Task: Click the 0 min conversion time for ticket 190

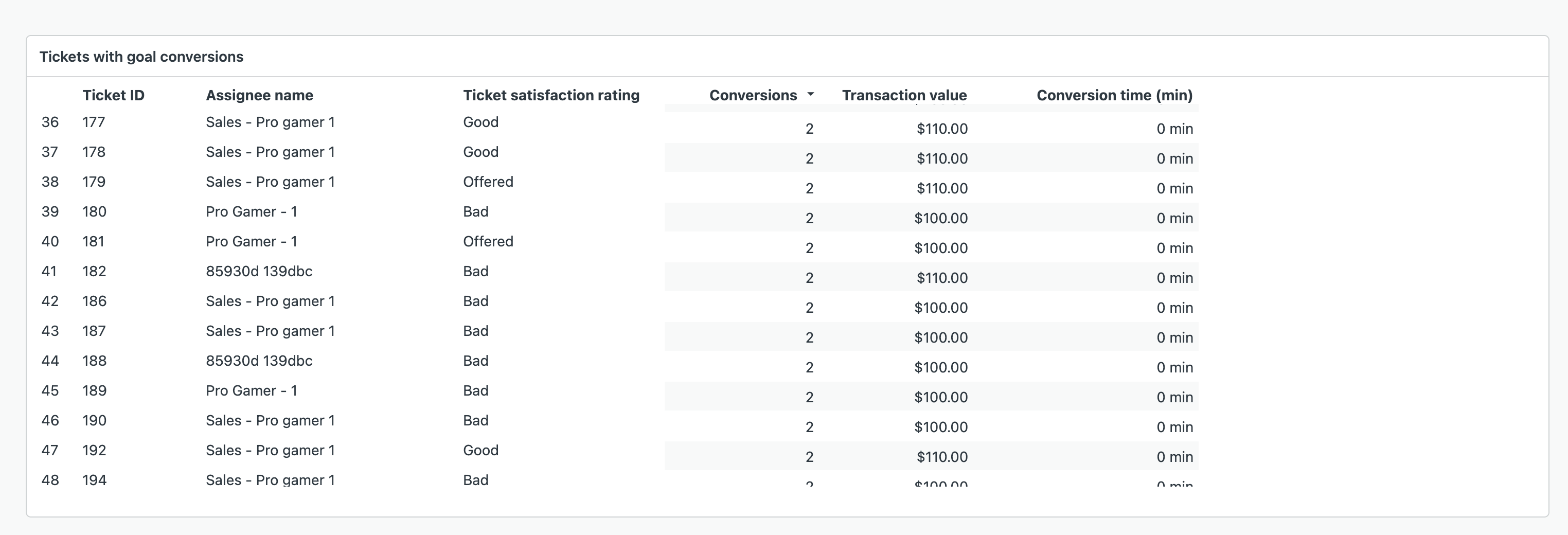Action: [x=1174, y=427]
